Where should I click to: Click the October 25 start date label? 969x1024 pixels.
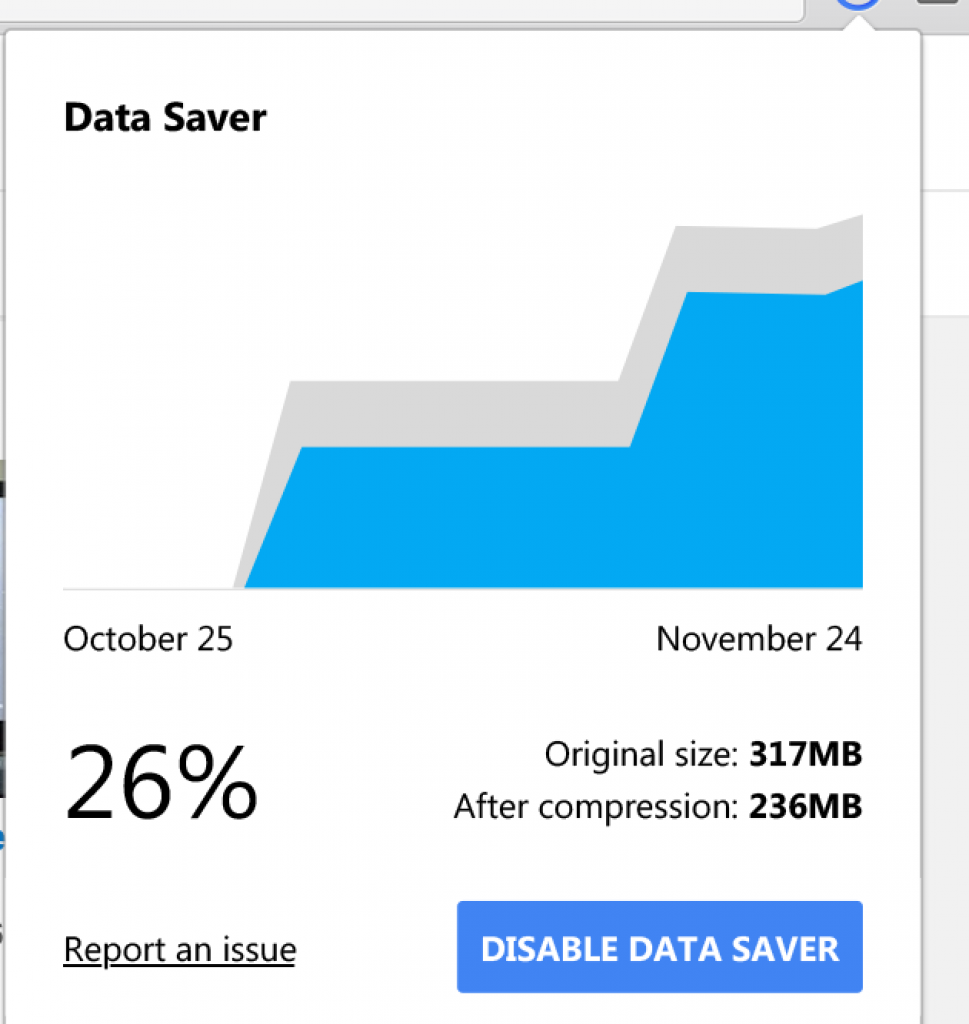coord(148,638)
